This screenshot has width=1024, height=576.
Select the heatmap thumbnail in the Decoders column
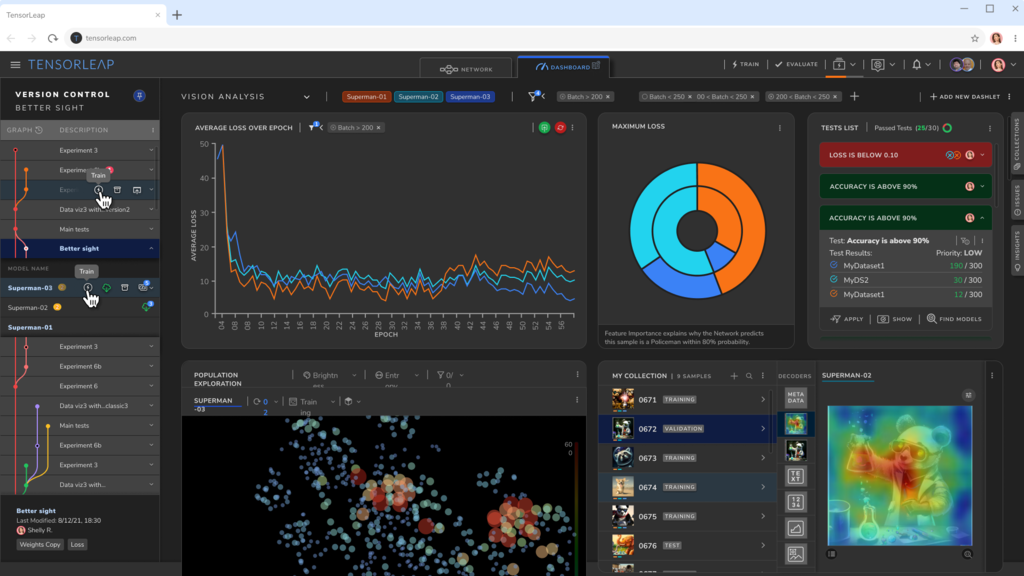pyautogui.click(x=795, y=424)
